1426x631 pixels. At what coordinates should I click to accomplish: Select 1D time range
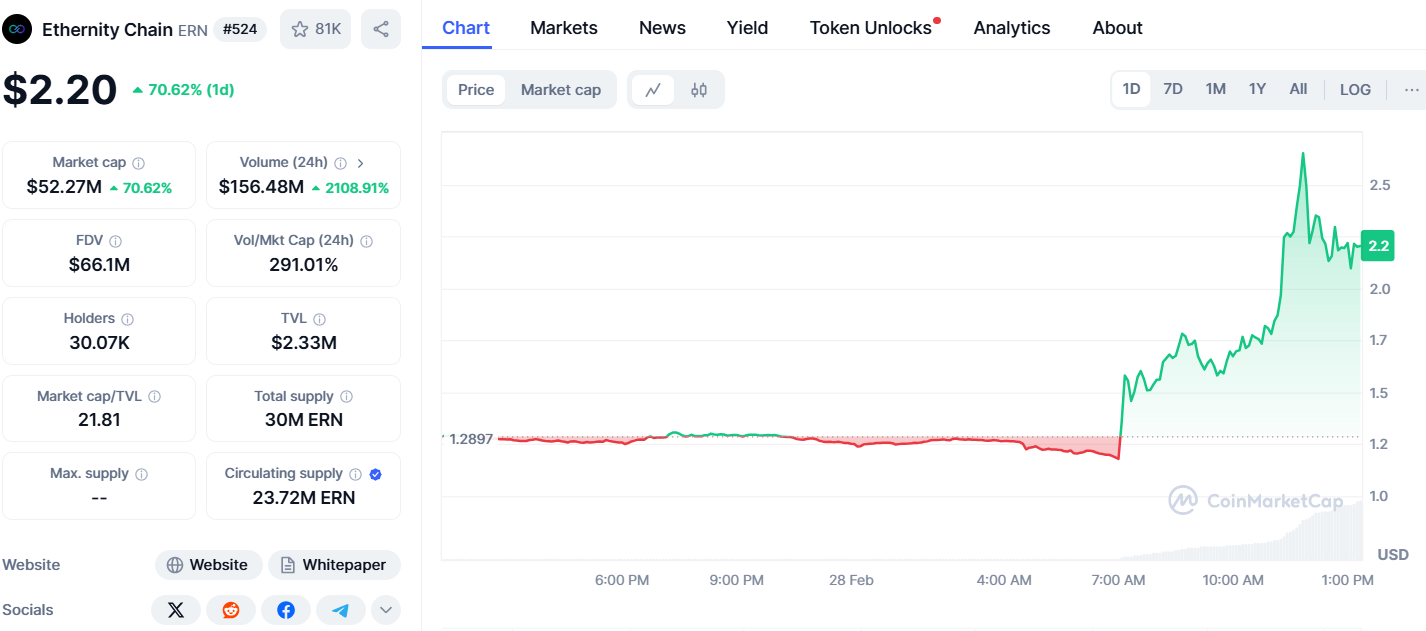pos(1131,89)
